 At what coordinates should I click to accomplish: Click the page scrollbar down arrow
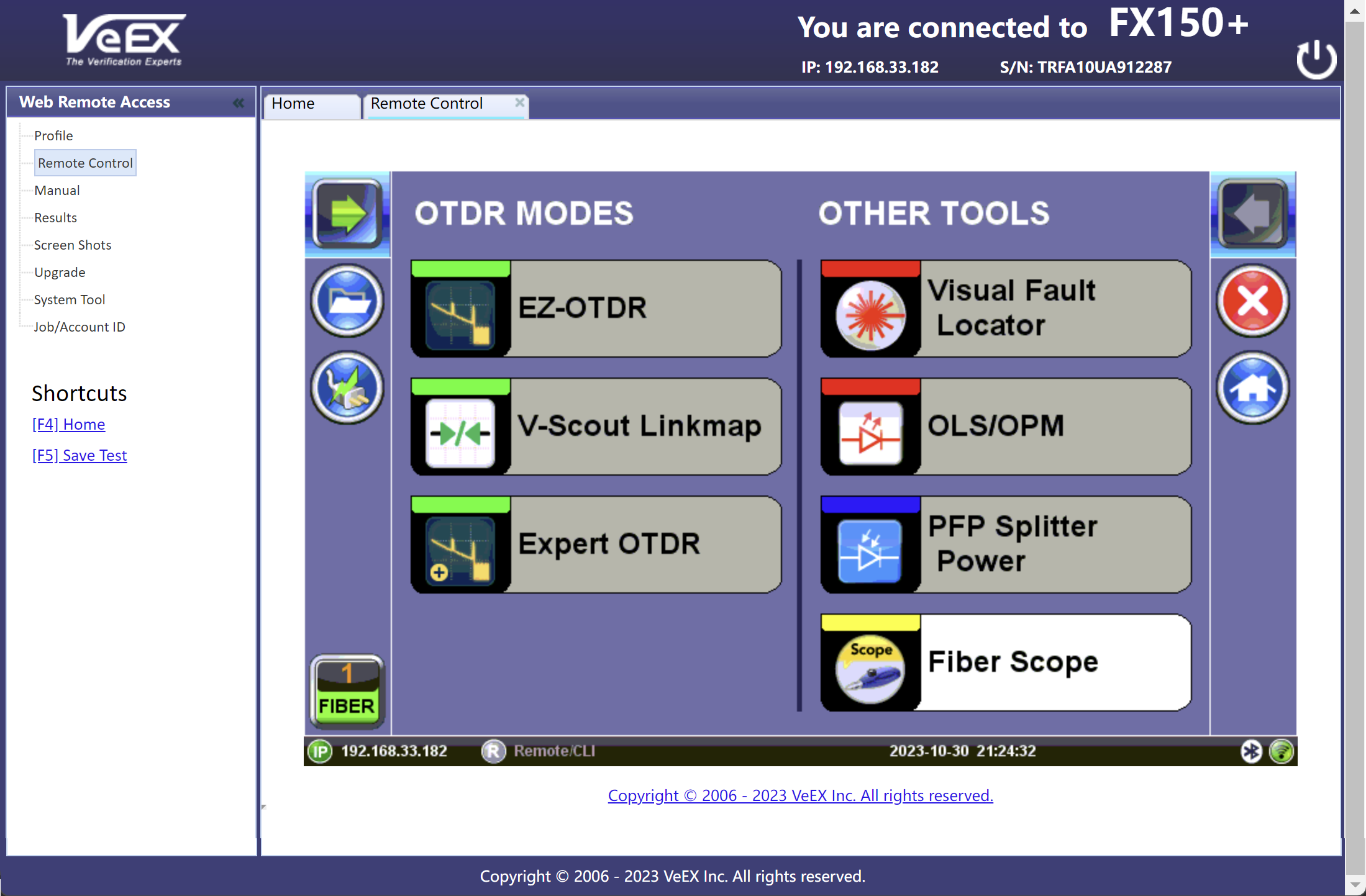[1355, 884]
